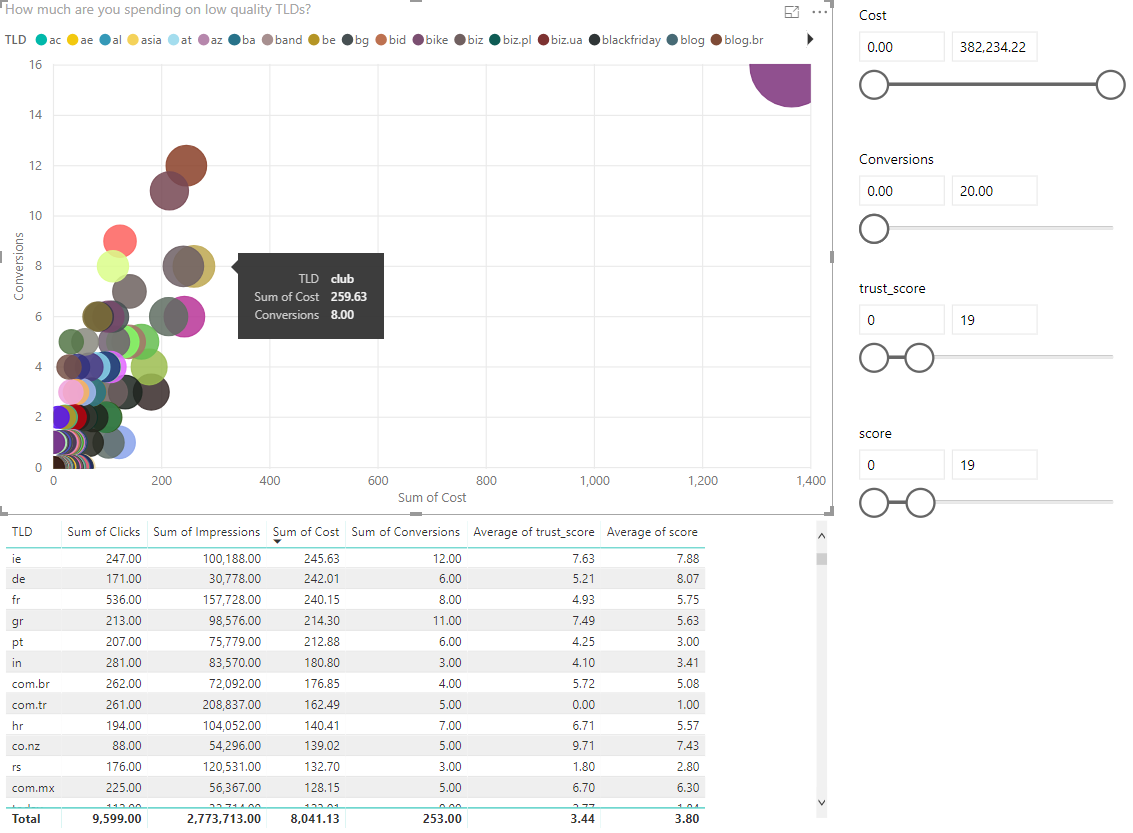Click the red bubble at 9 conversions
The image size is (1133, 833).
click(x=120, y=240)
